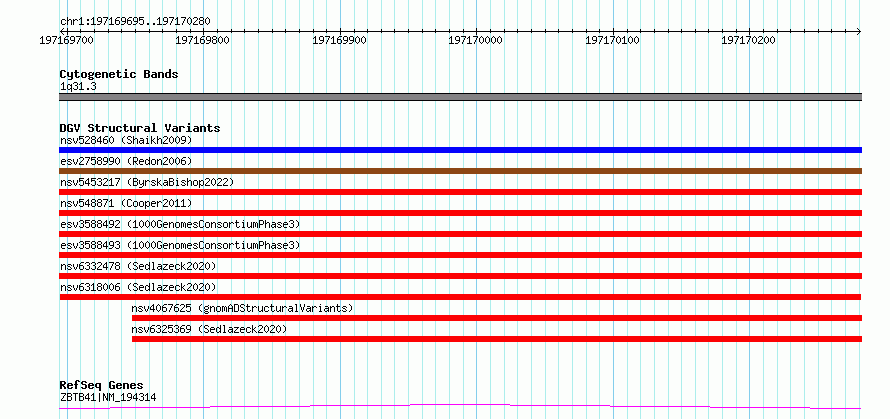Screen dimensions: 890x419
Task: Click the 1q31.3 band label
Action: click(x=77, y=87)
